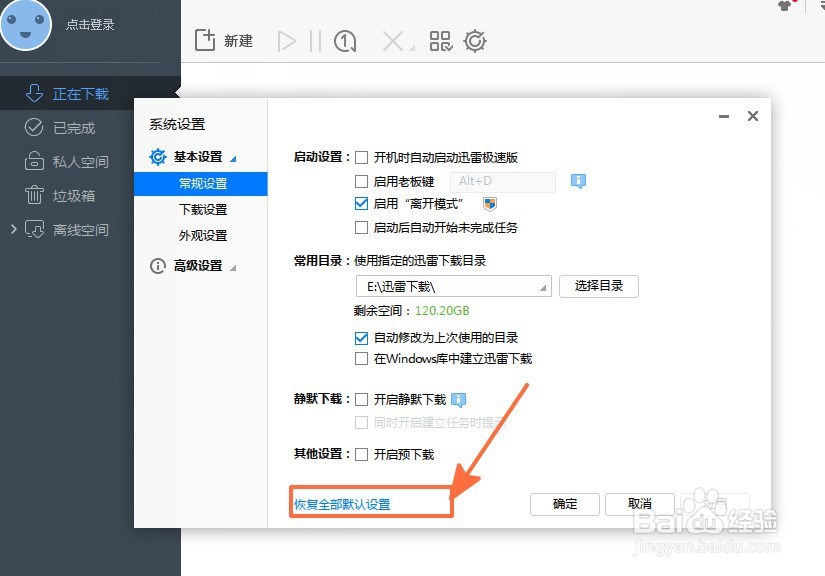This screenshot has height=576, width=825.
Task: Click the 已完成 checkmark icon
Action: [x=34, y=127]
